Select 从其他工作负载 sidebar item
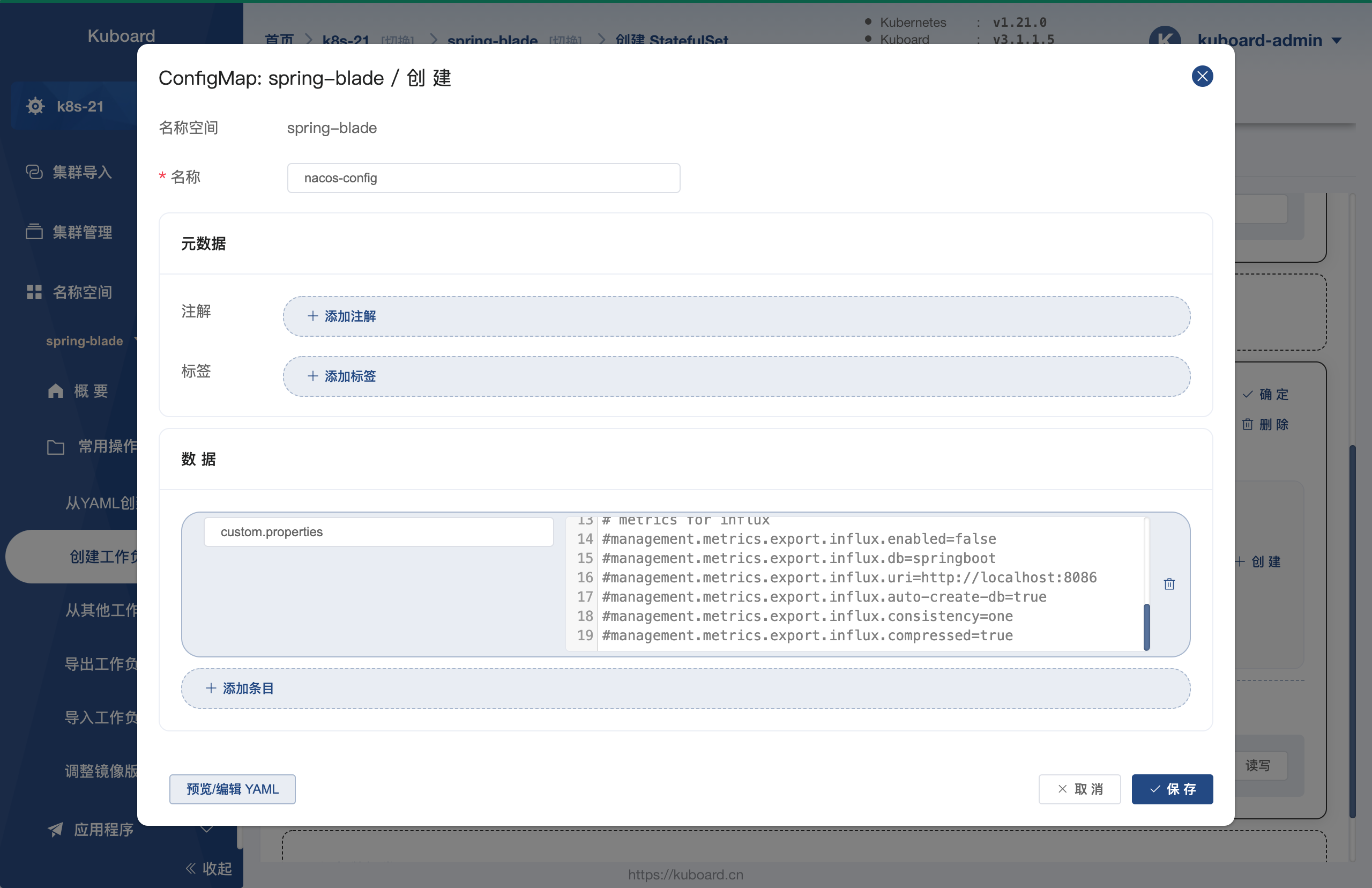The image size is (1372, 888). pyautogui.click(x=101, y=610)
